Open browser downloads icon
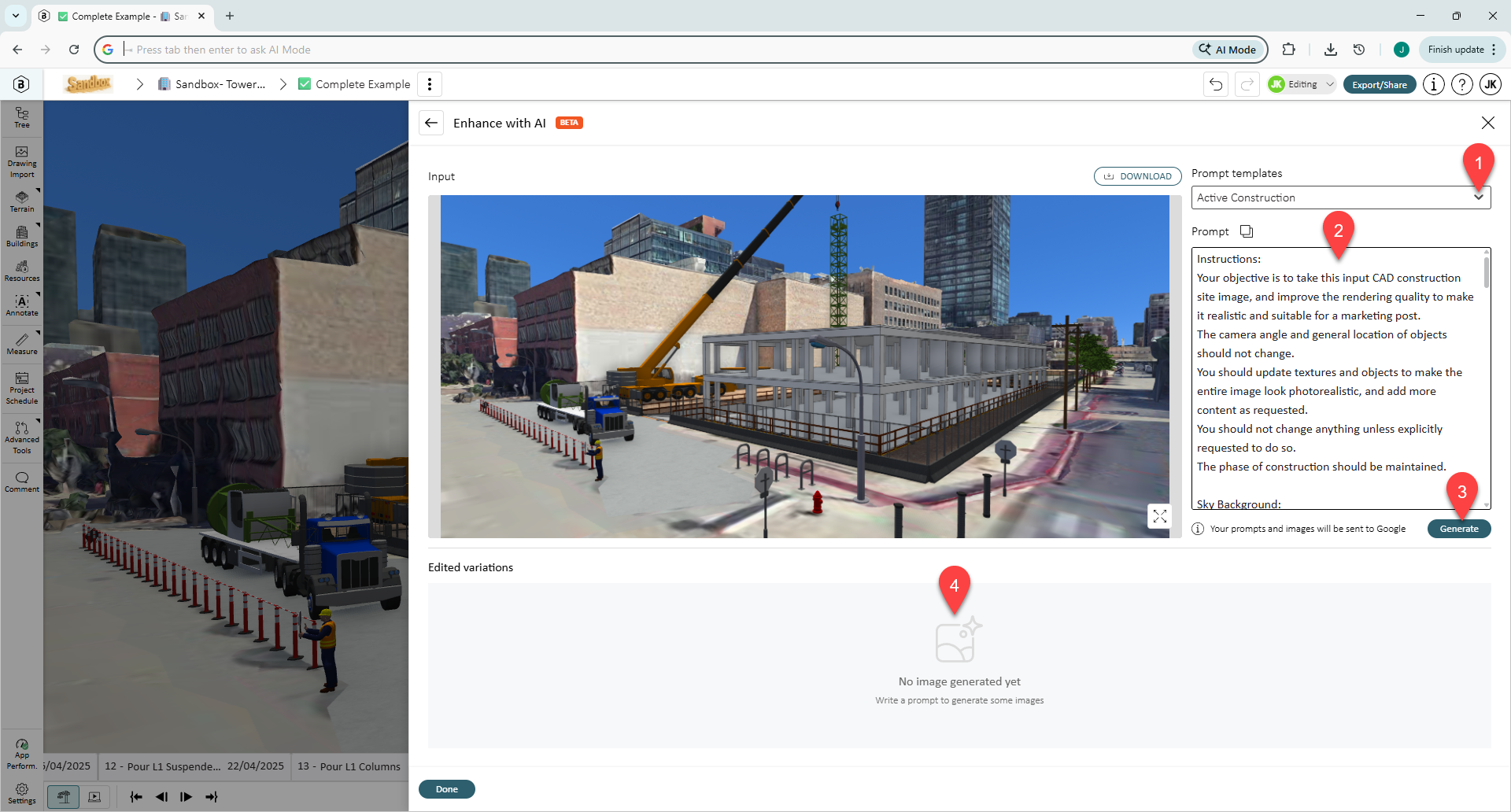The image size is (1511, 812). (1331, 50)
